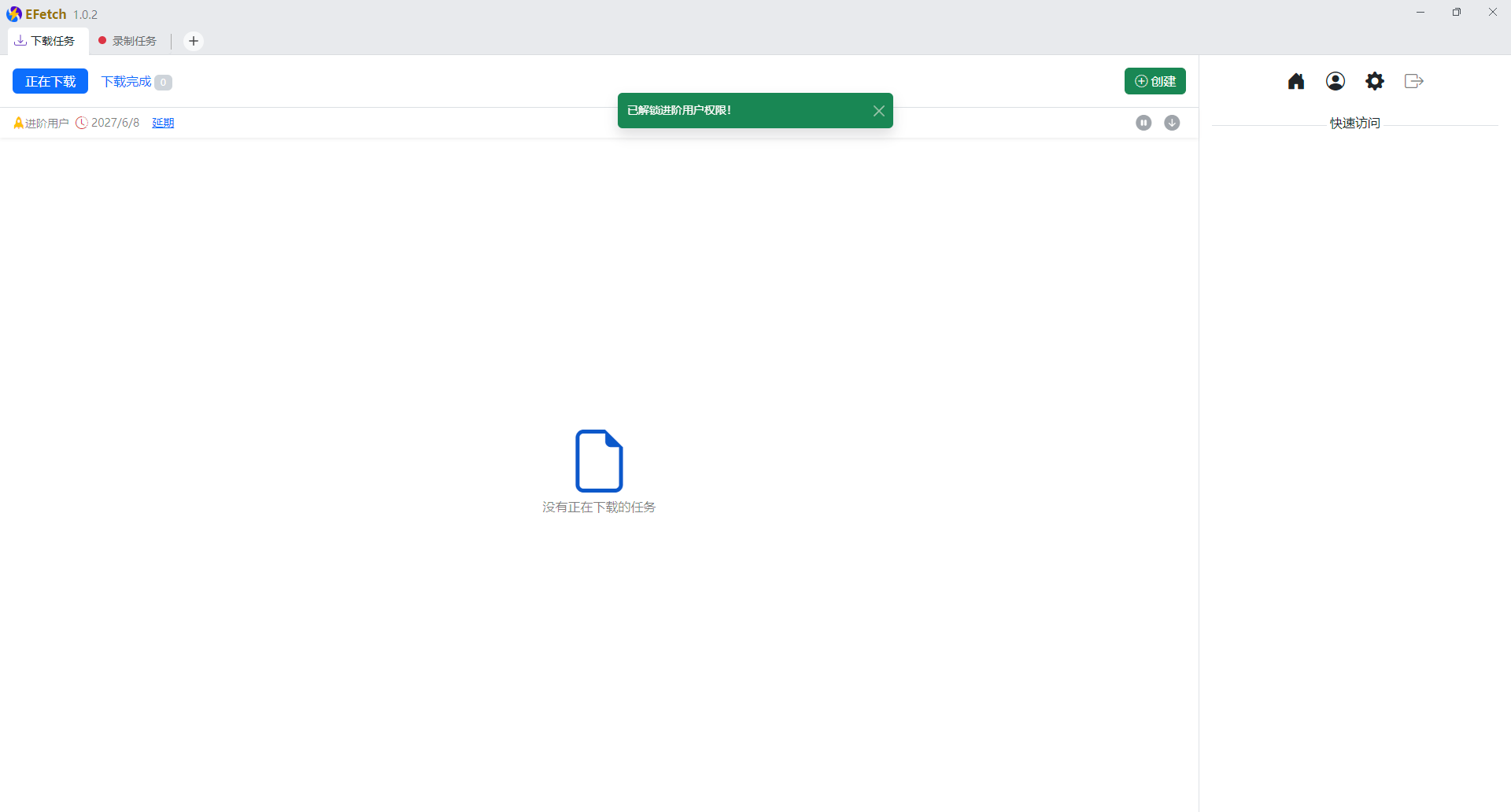Minimize the EFetch window

(x=1420, y=13)
